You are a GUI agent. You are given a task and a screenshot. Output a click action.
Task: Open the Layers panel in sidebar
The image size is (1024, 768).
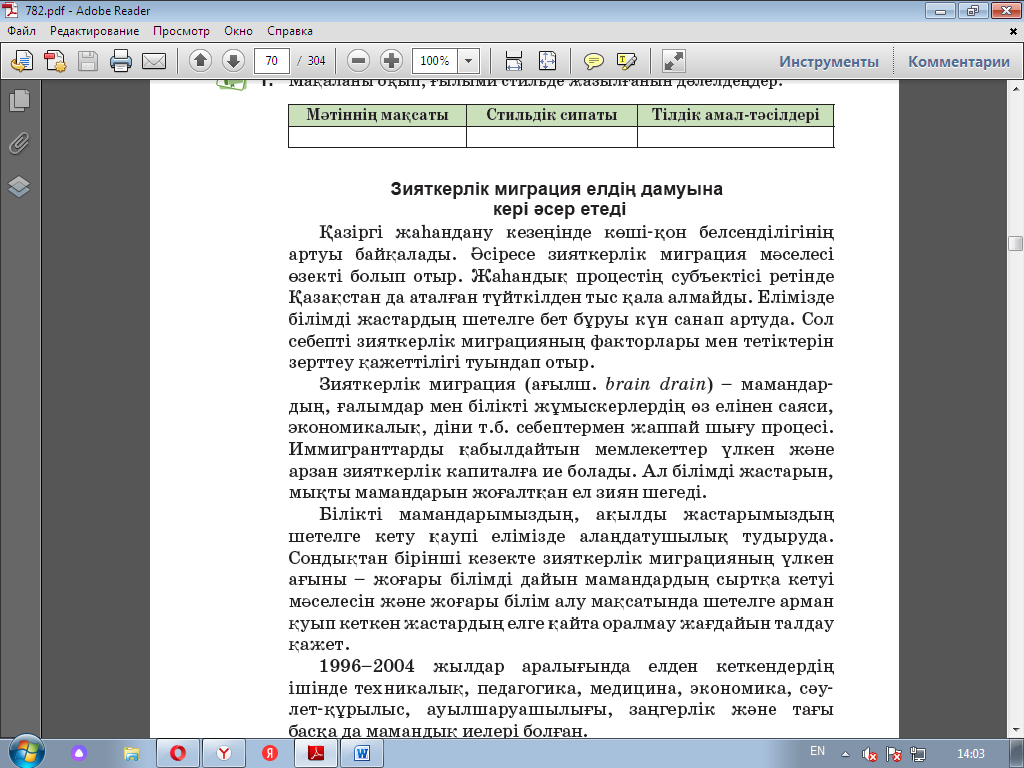coord(20,187)
